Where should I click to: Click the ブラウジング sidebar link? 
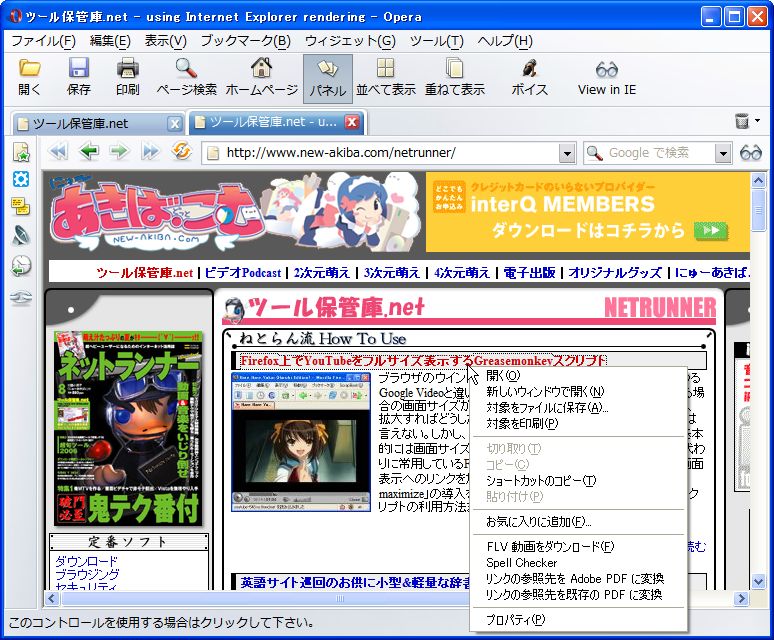tap(87, 574)
